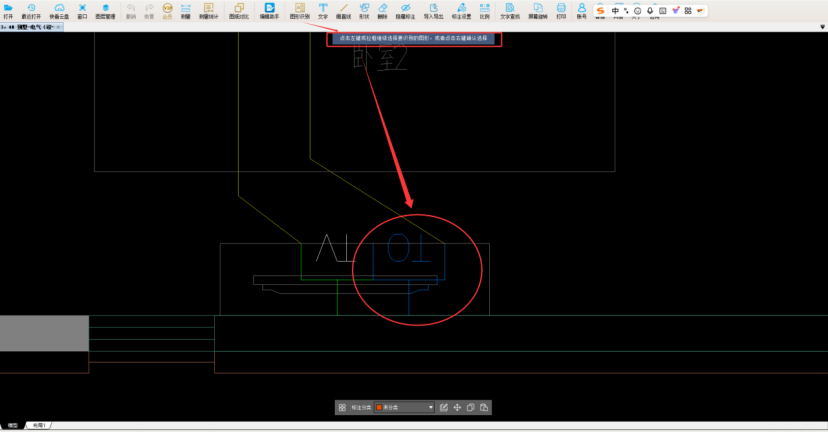Screen dimensions: 828x432
Task: Open 文字查找 text search
Action: point(510,10)
